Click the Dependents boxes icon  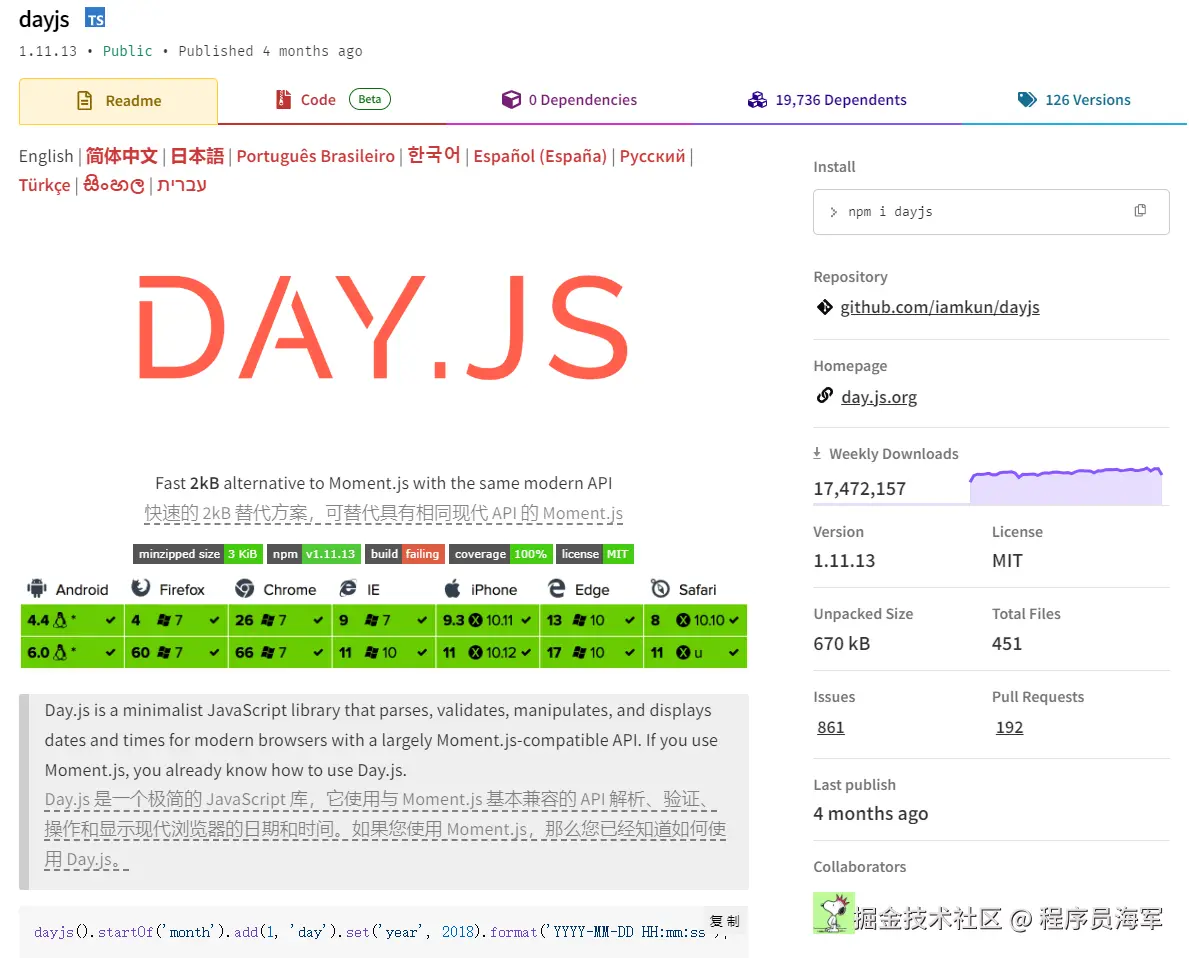(757, 99)
